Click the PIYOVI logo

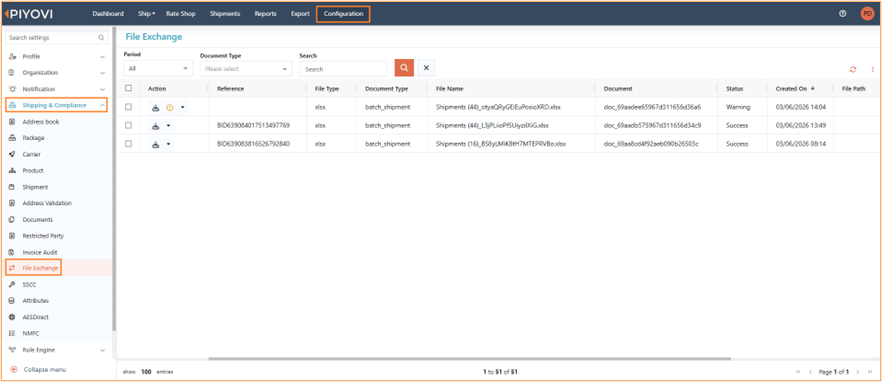tap(29, 14)
